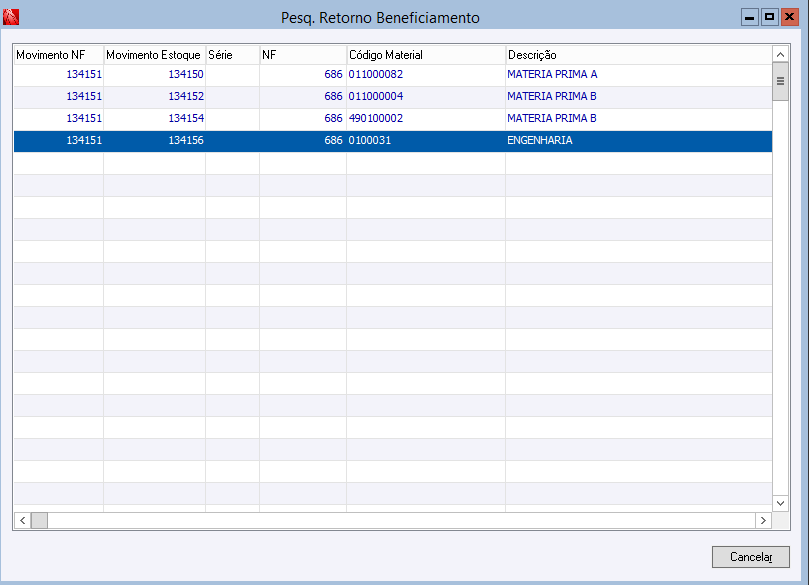Select row with Movimento Estoque 134154
Screen dimensions: 809x585
point(393,119)
